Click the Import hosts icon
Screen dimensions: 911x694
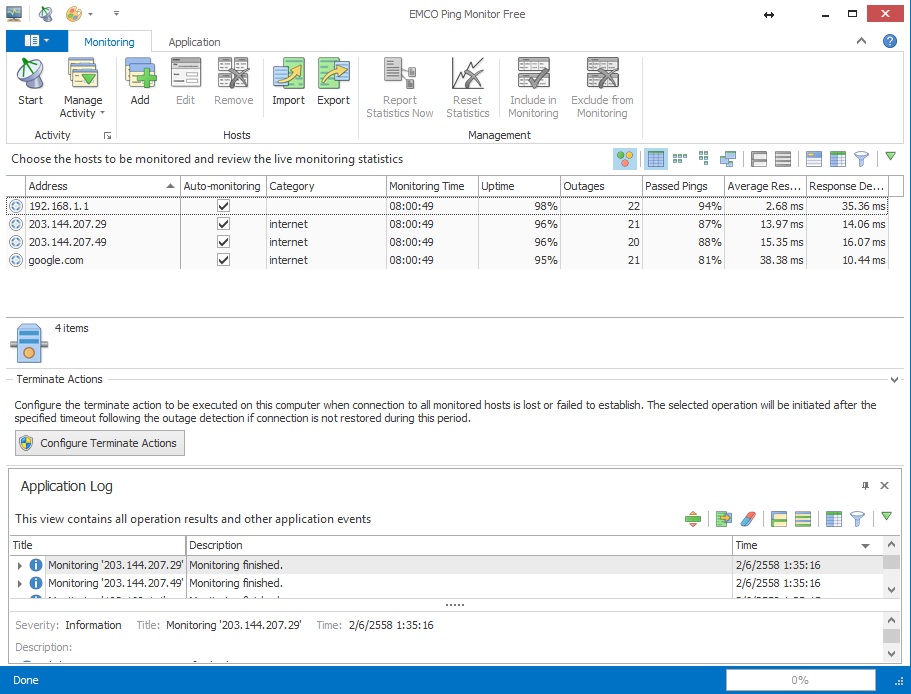pyautogui.click(x=288, y=82)
